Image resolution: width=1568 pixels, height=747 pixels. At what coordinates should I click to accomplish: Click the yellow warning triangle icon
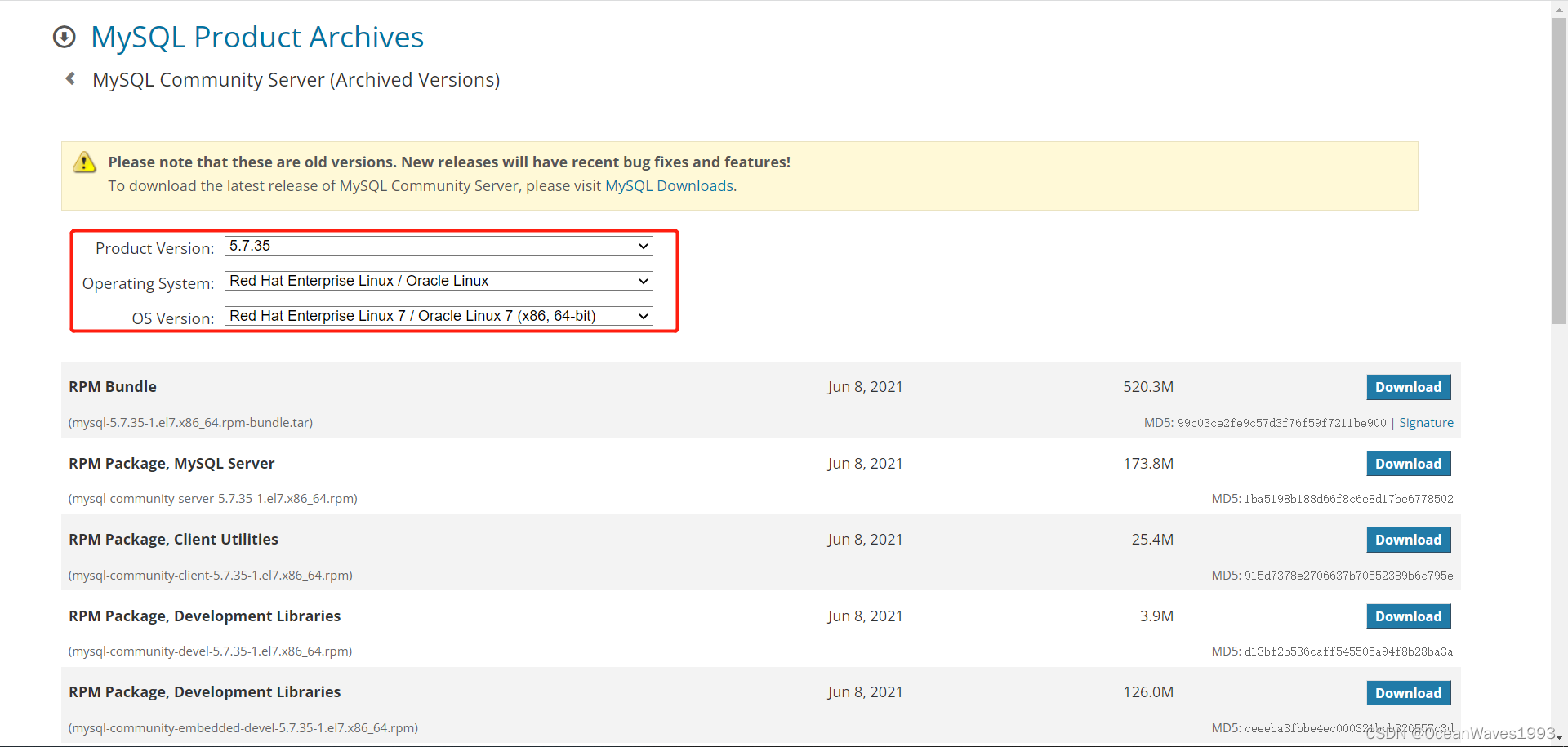tap(84, 162)
